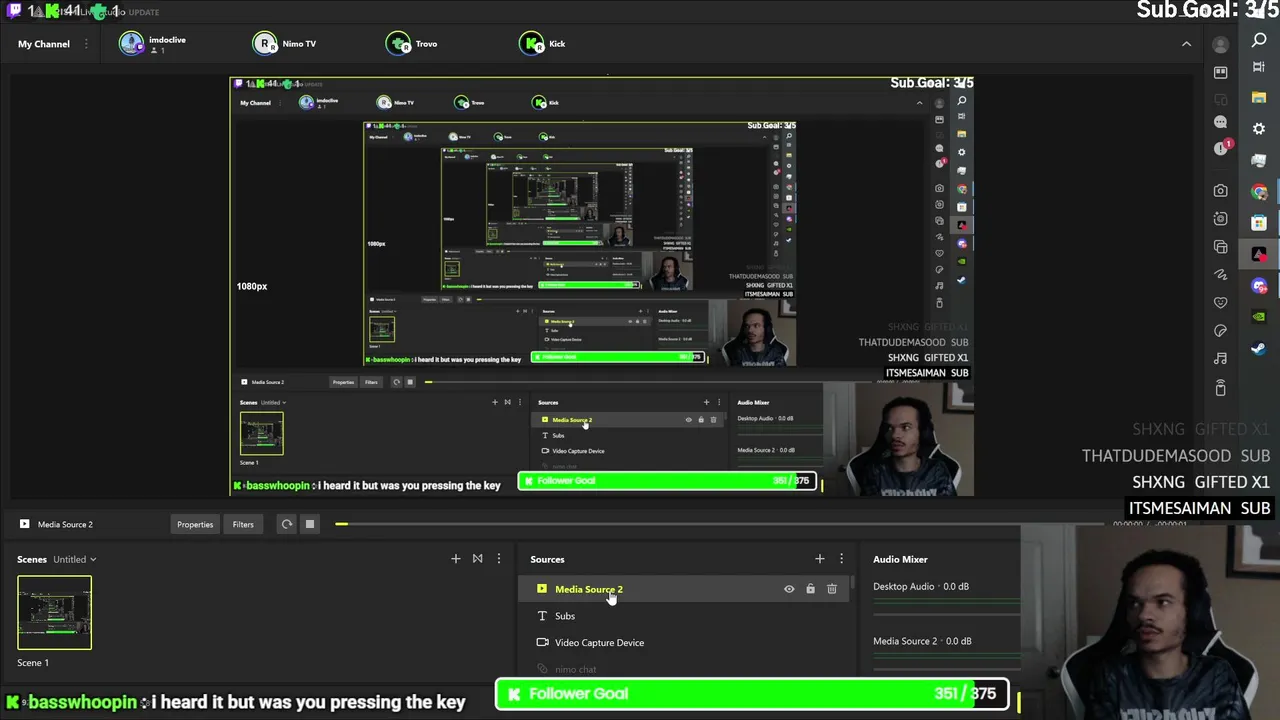
Task: Add a new source with the plus icon
Action: tap(820, 559)
